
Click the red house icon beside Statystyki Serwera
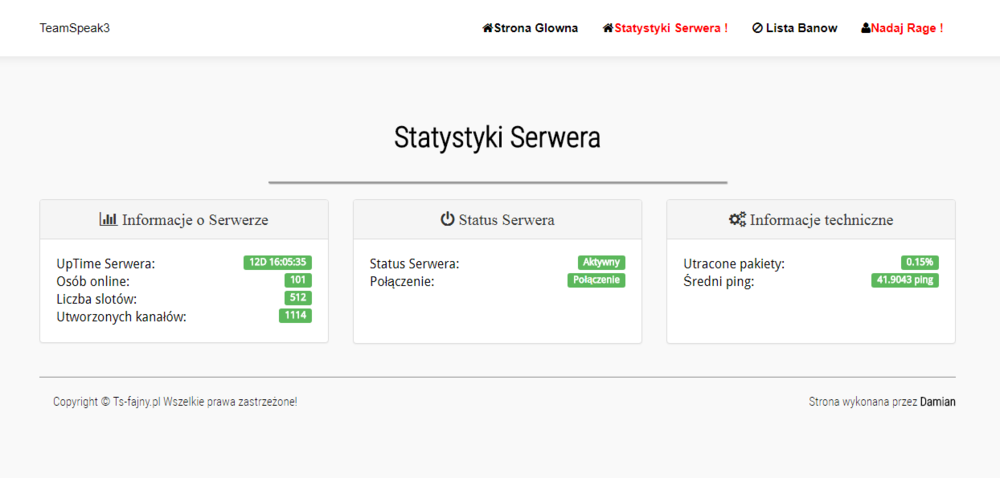coord(608,28)
